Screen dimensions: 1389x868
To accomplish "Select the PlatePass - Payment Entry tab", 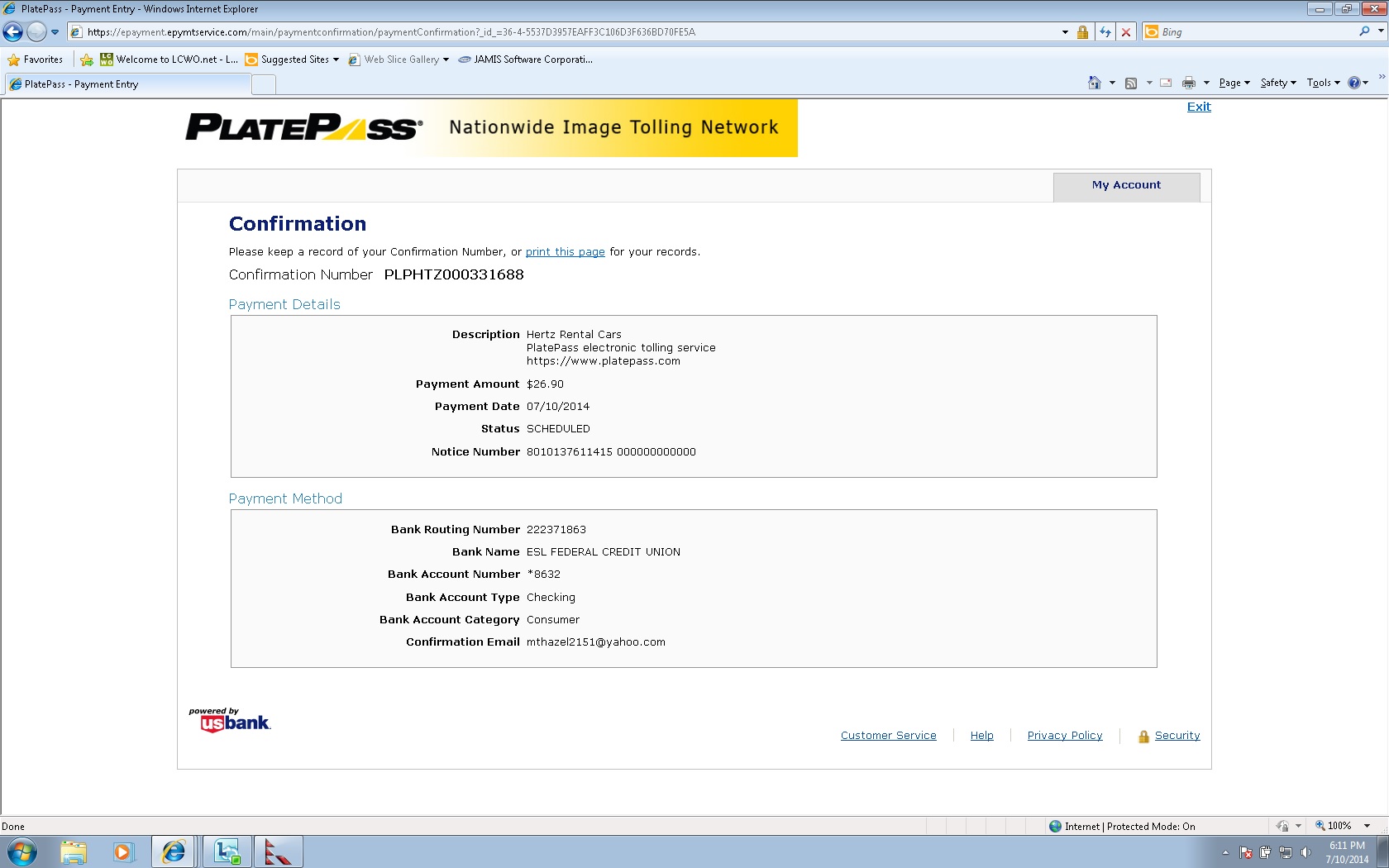I will 127,84.
